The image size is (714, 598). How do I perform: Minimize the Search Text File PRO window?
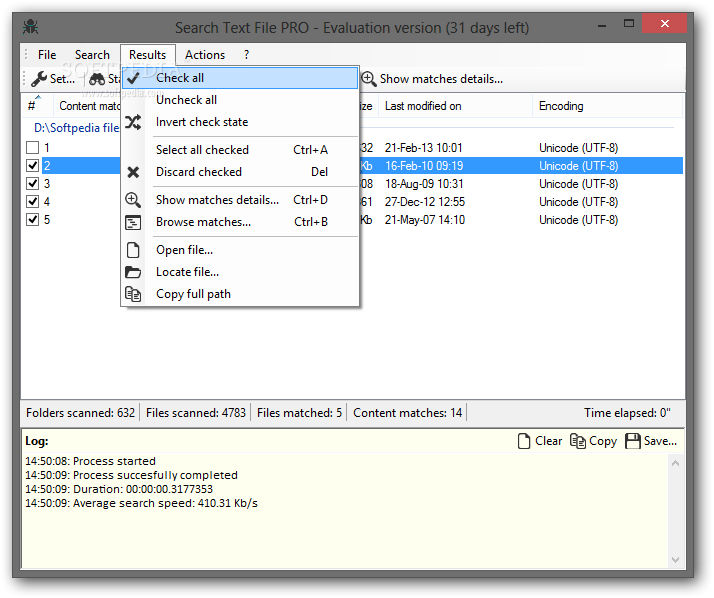coord(602,25)
